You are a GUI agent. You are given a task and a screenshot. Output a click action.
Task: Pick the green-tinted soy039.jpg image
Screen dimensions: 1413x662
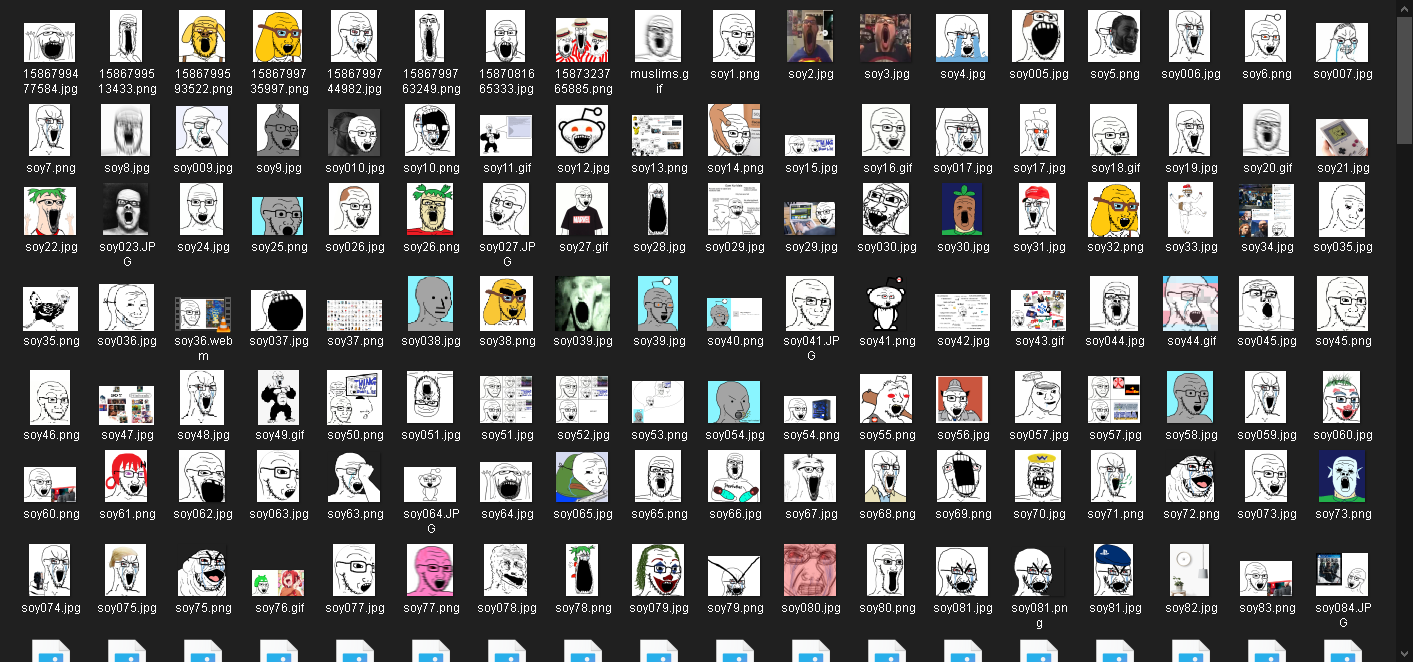[582, 304]
